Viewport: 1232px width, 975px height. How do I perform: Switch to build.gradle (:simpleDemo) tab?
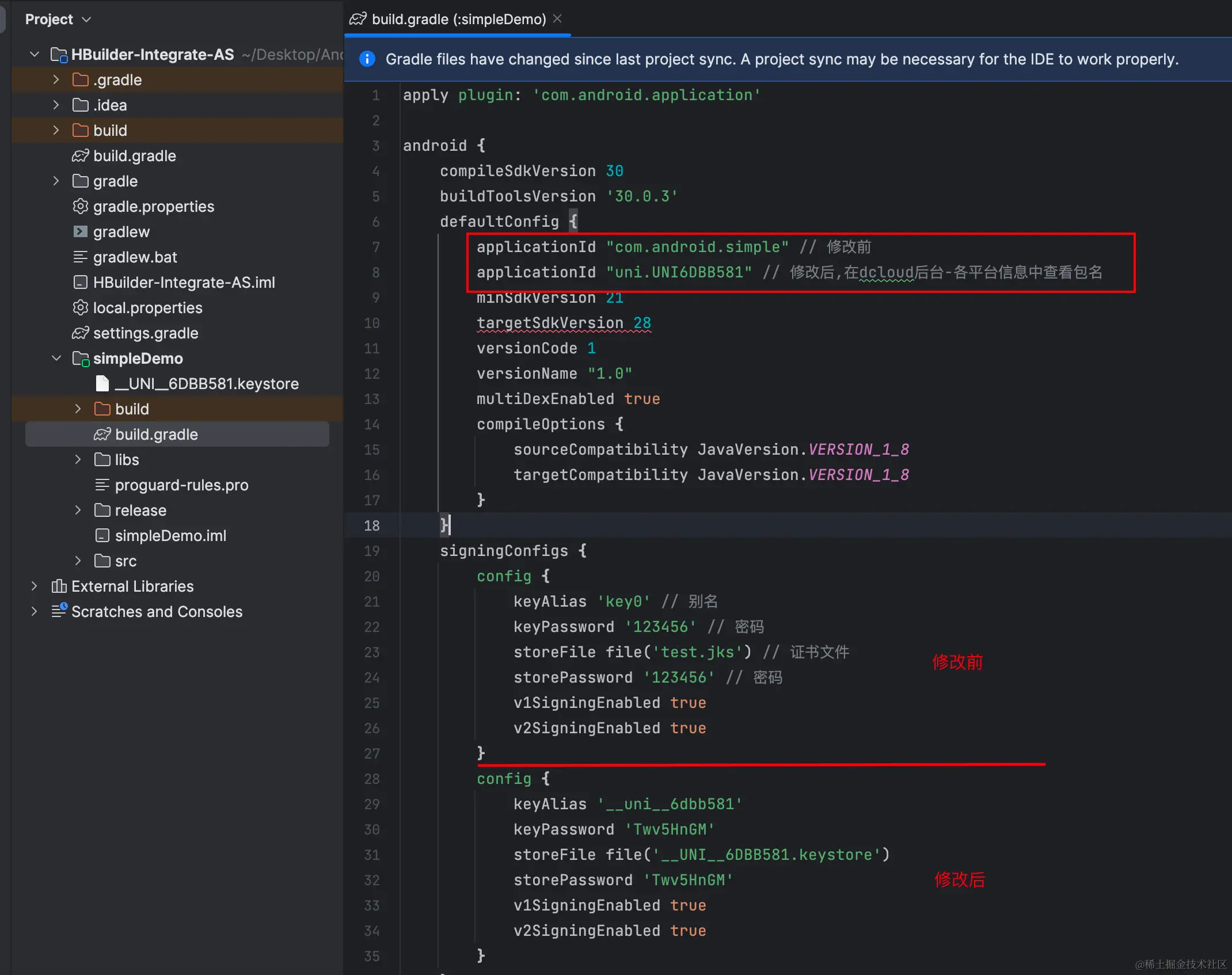[458, 20]
